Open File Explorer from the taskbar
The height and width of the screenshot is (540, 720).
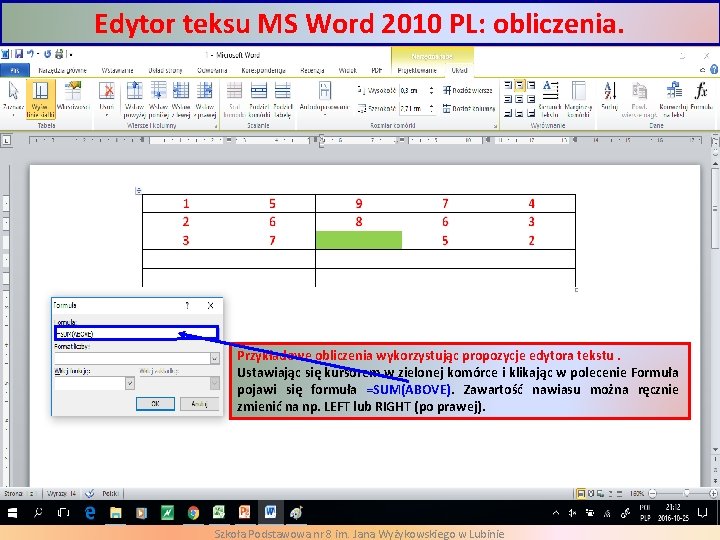pyautogui.click(x=115, y=512)
